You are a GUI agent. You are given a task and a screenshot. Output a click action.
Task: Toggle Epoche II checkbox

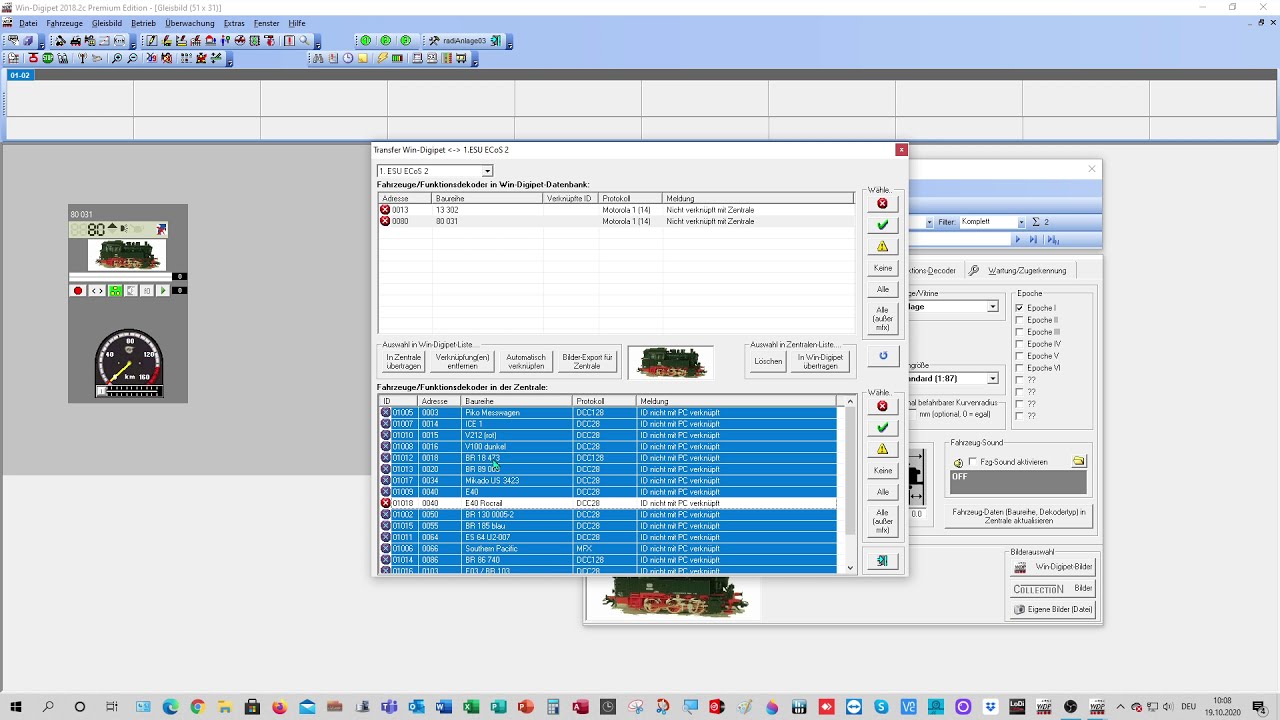pos(1019,320)
